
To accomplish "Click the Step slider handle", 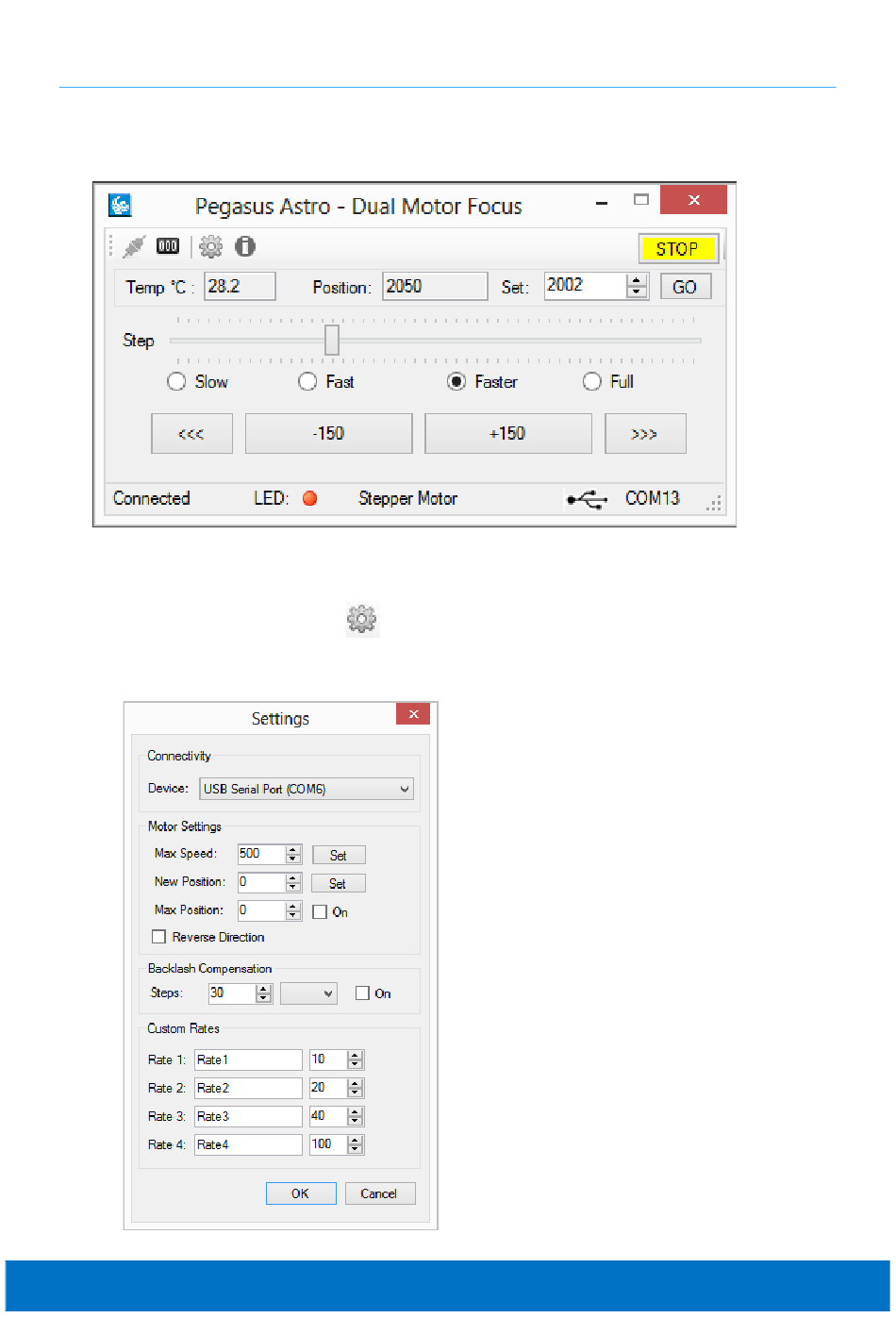I will click(x=332, y=341).
